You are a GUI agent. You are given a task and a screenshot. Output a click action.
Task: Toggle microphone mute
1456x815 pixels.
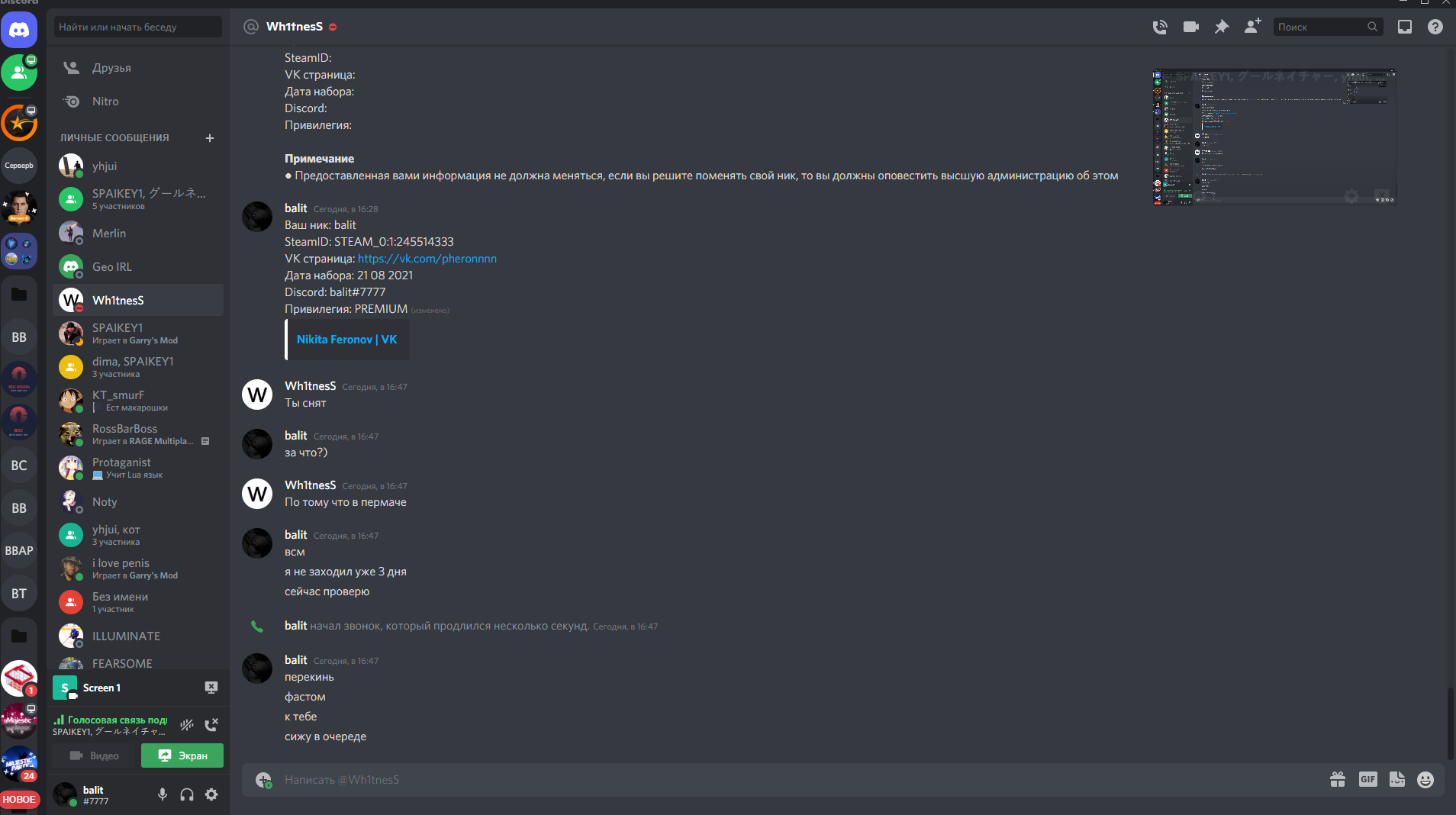[163, 794]
